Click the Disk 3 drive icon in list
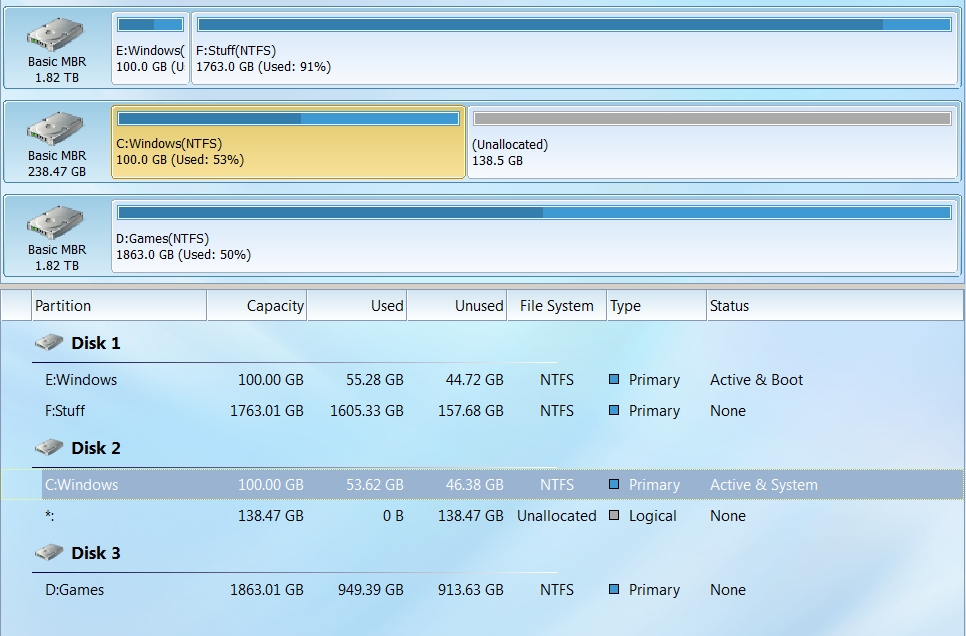The image size is (966, 636). [x=49, y=552]
